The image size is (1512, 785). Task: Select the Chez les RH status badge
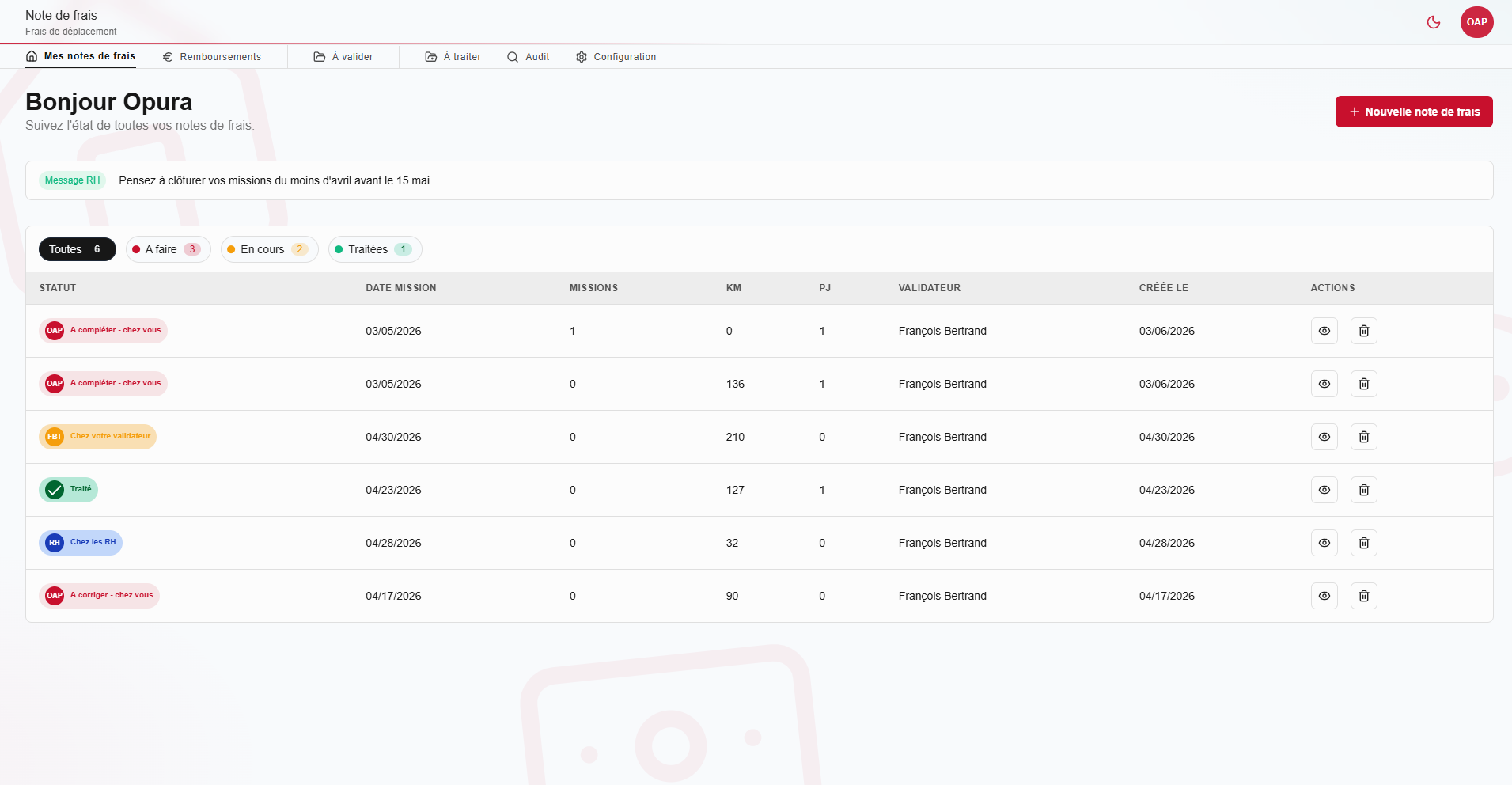click(x=81, y=543)
